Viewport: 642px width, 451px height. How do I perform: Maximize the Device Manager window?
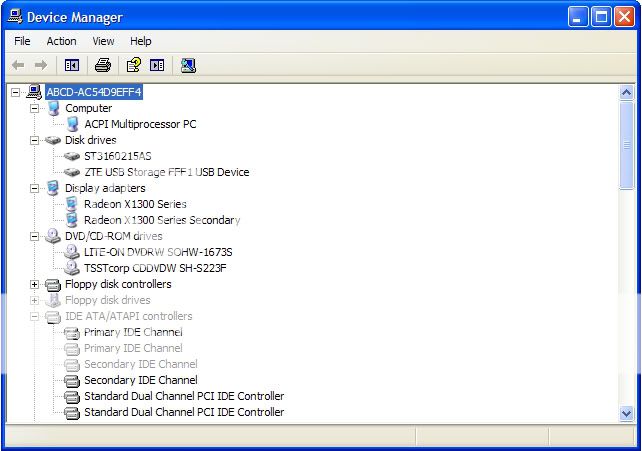pos(601,17)
